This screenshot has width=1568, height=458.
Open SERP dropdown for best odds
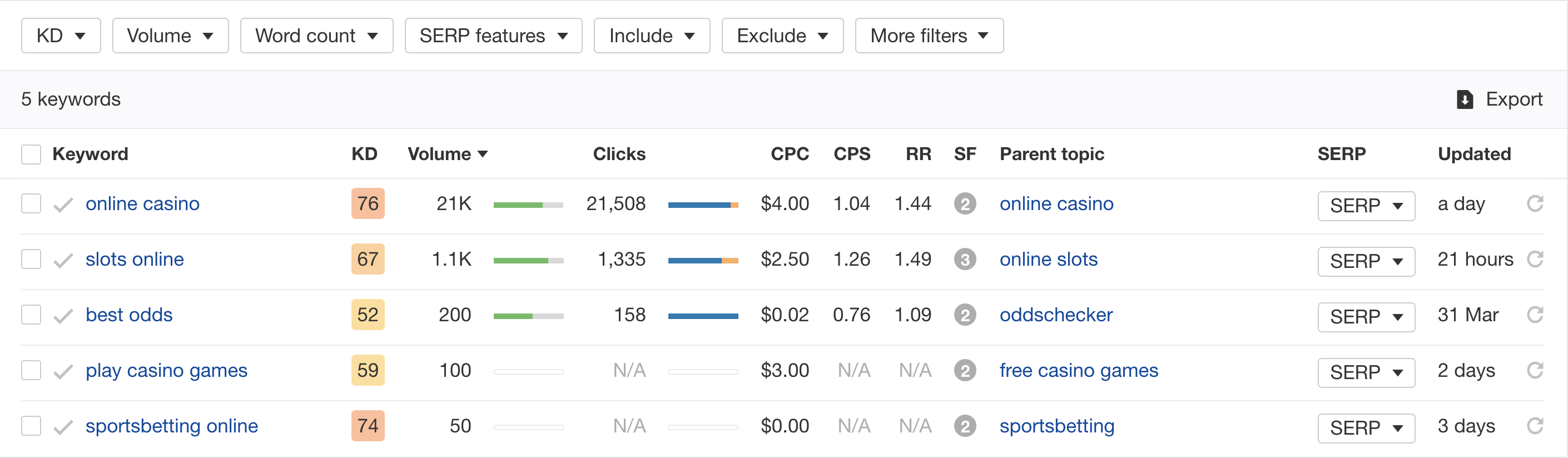pyautogui.click(x=1366, y=317)
